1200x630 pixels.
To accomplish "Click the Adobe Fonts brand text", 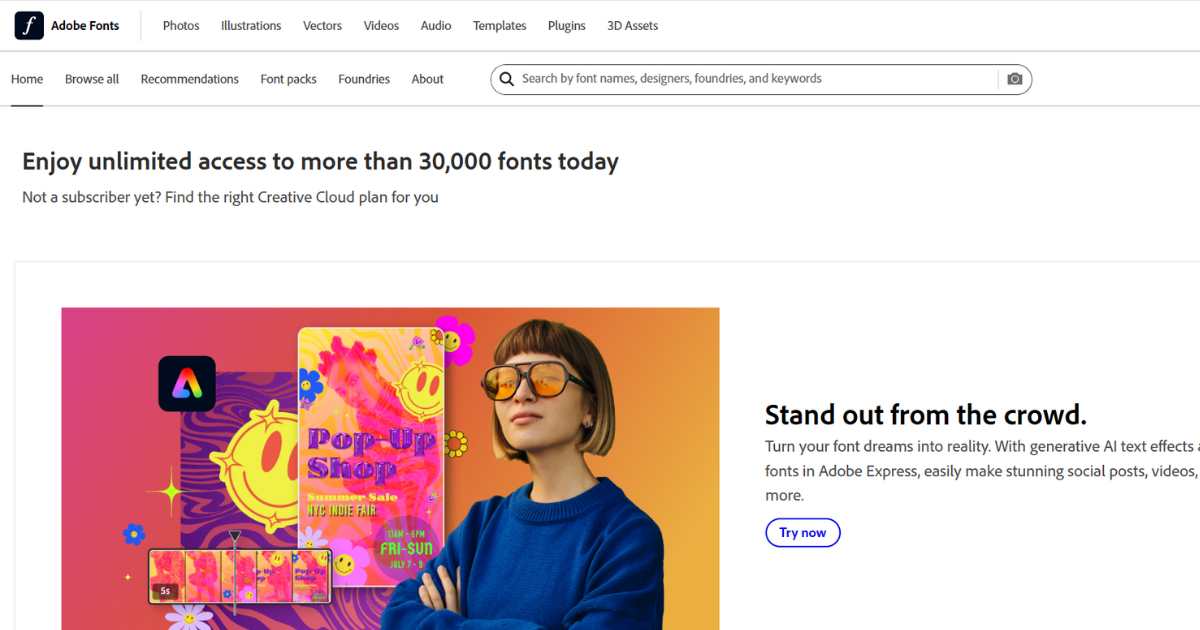I will point(85,26).
